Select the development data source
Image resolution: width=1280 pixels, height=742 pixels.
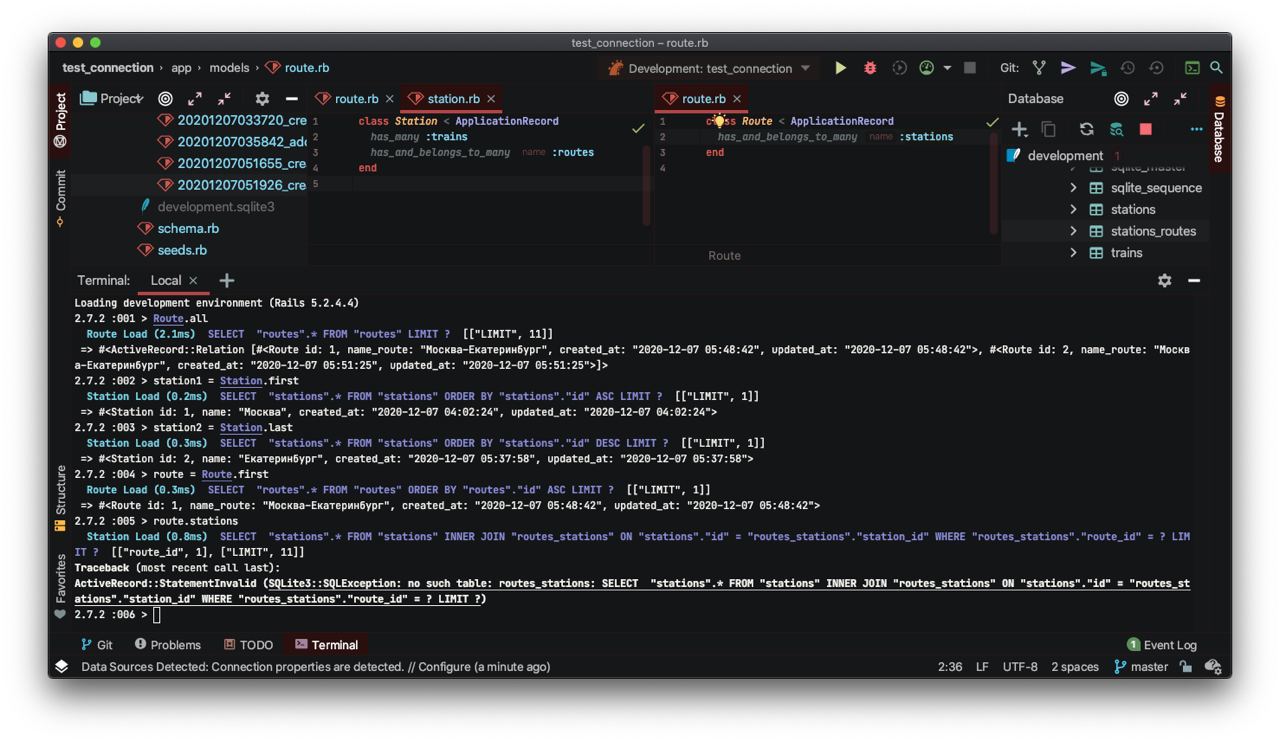tap(1065, 156)
